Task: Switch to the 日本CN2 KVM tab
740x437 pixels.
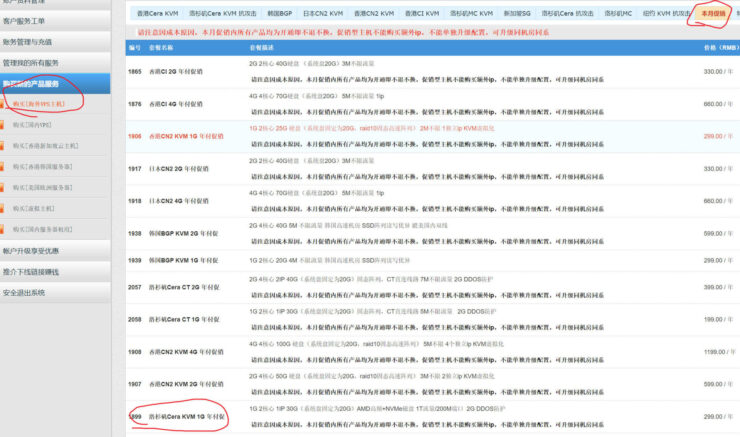Action: pyautogui.click(x=323, y=13)
